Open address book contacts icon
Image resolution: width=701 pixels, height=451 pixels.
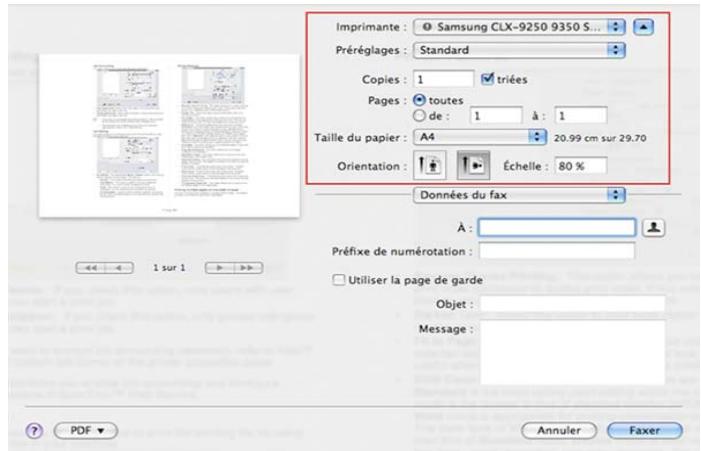click(657, 227)
